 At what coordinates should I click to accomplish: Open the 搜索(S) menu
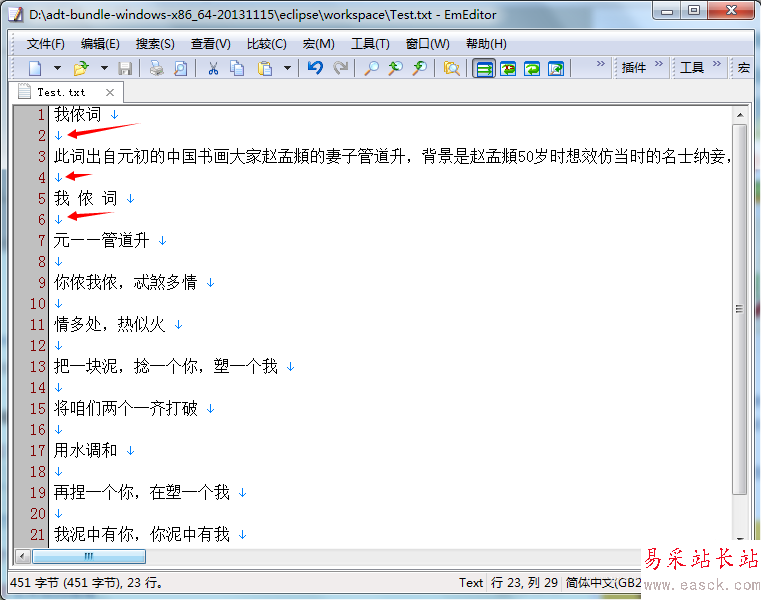[155, 44]
